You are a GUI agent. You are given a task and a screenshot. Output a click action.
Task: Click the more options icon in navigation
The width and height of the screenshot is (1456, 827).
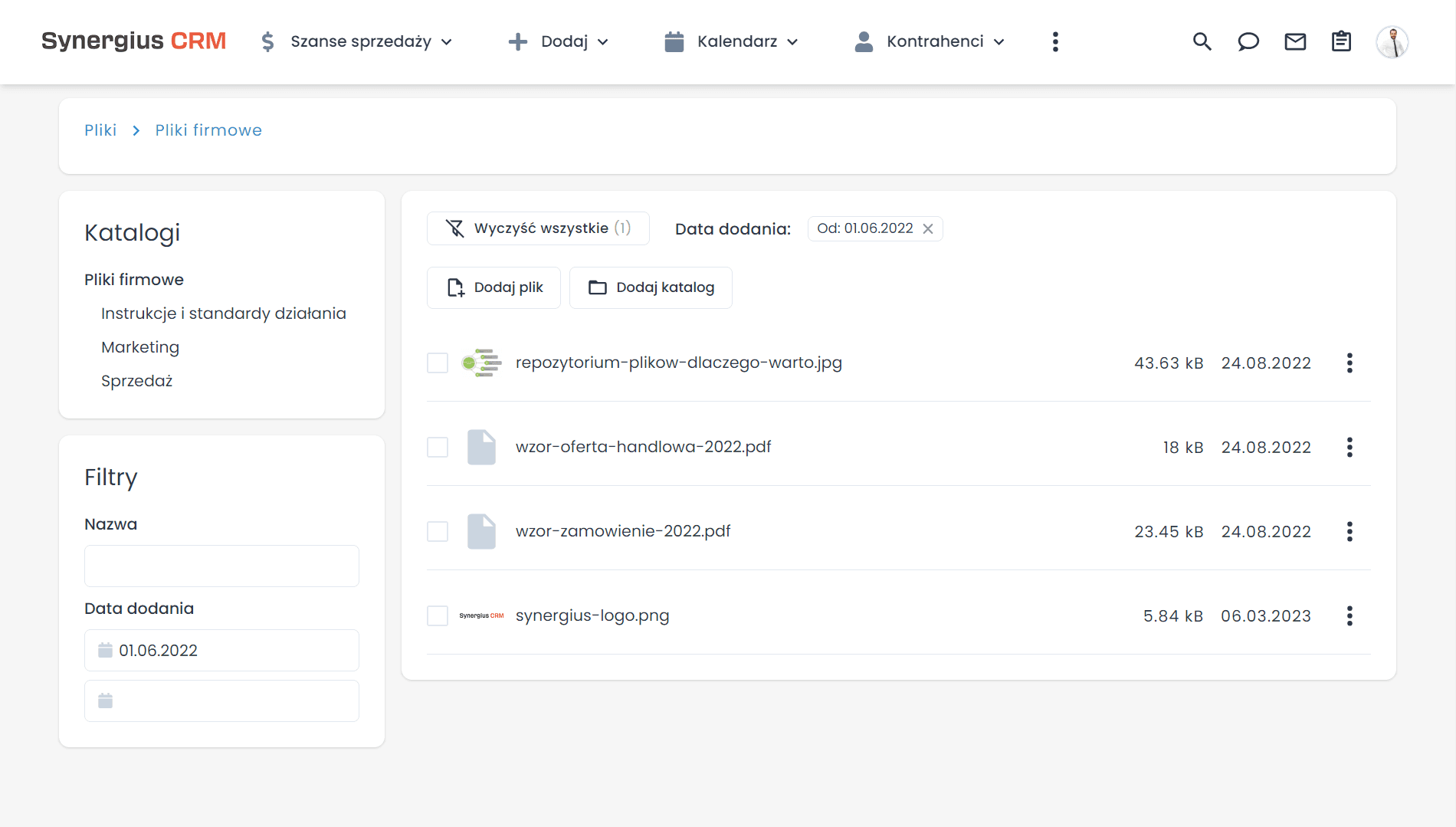pos(1055,41)
